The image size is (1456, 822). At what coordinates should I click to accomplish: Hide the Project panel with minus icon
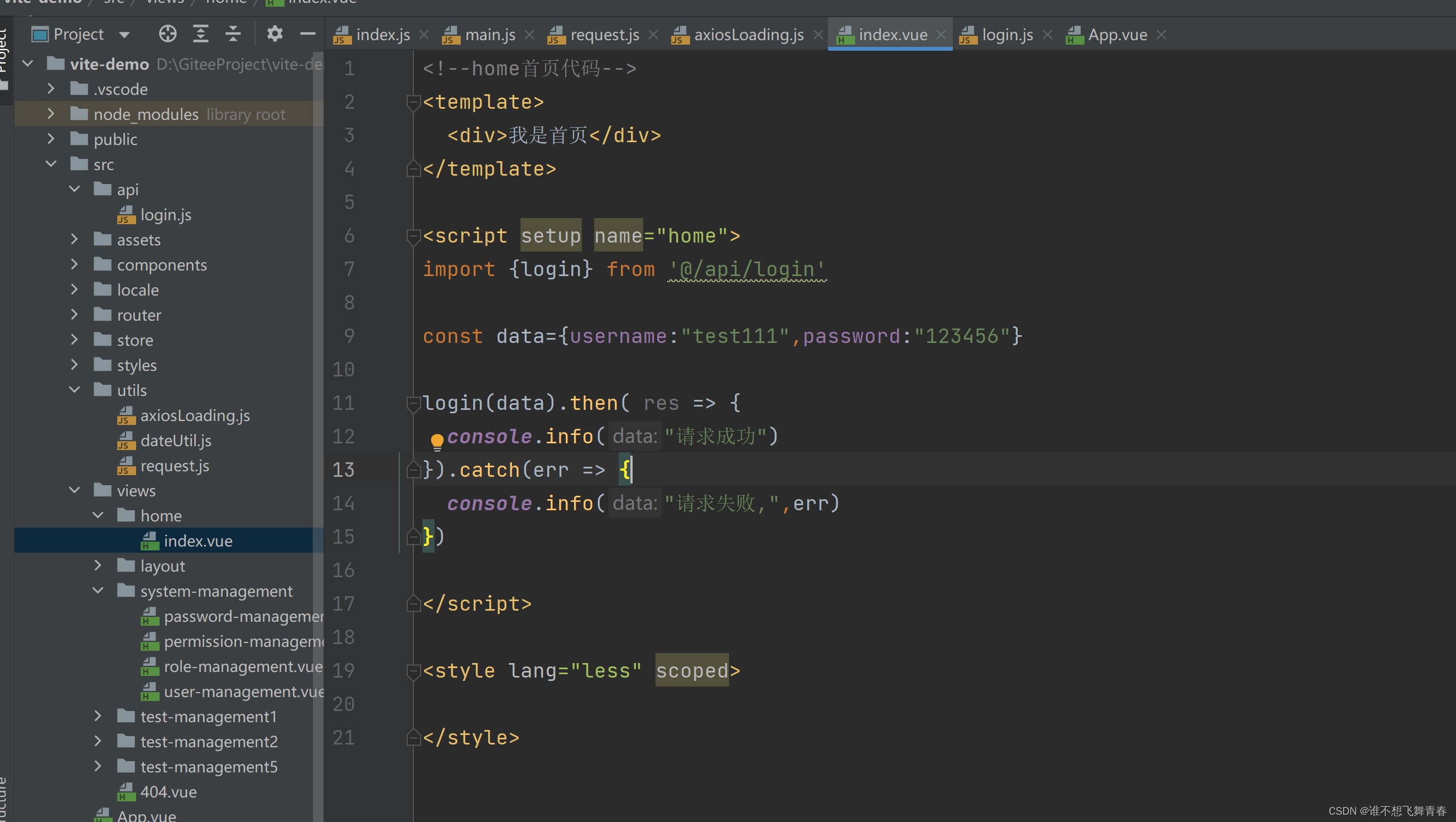tap(307, 34)
